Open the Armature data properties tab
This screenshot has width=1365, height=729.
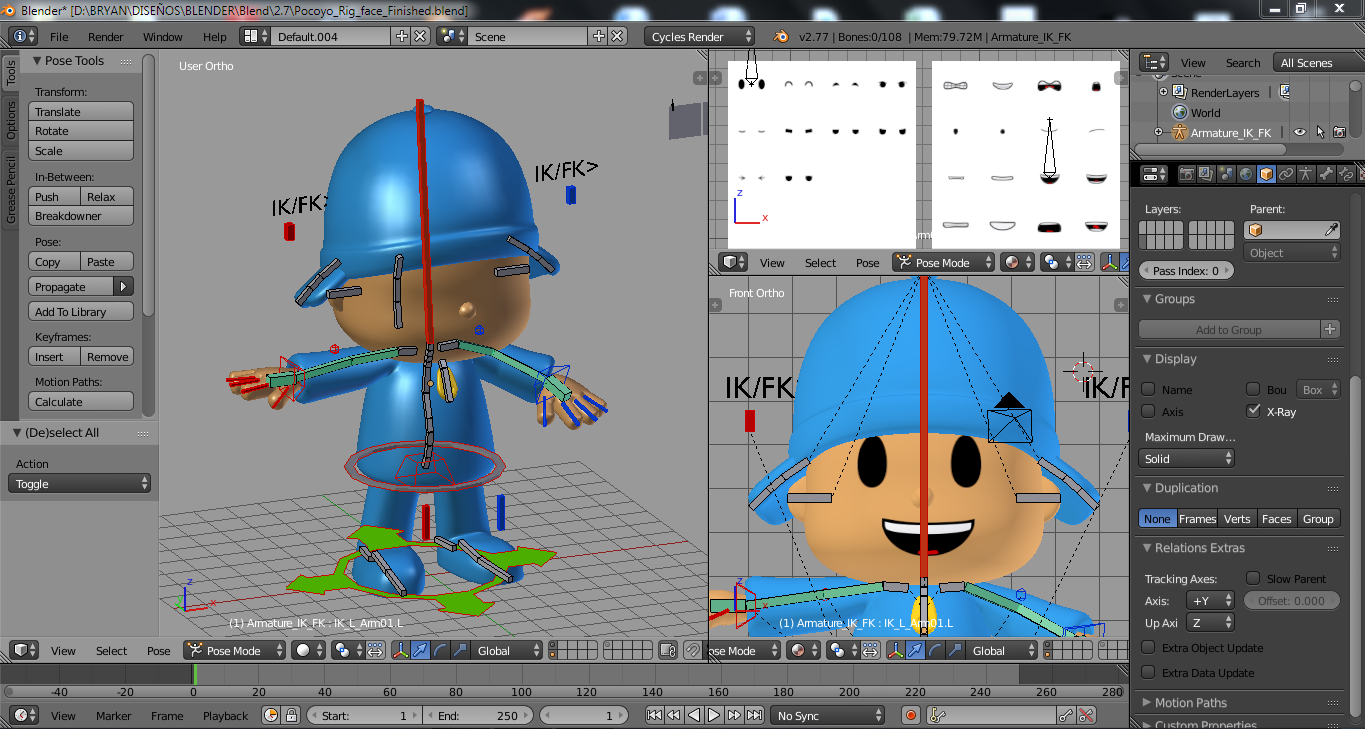(1305, 174)
